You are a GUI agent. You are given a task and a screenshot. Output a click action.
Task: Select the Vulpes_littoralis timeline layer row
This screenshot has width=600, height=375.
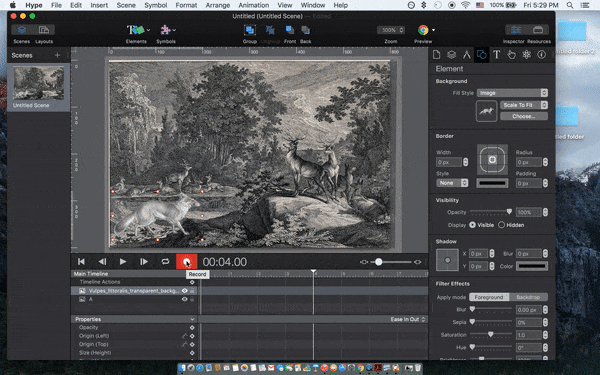(x=249, y=291)
